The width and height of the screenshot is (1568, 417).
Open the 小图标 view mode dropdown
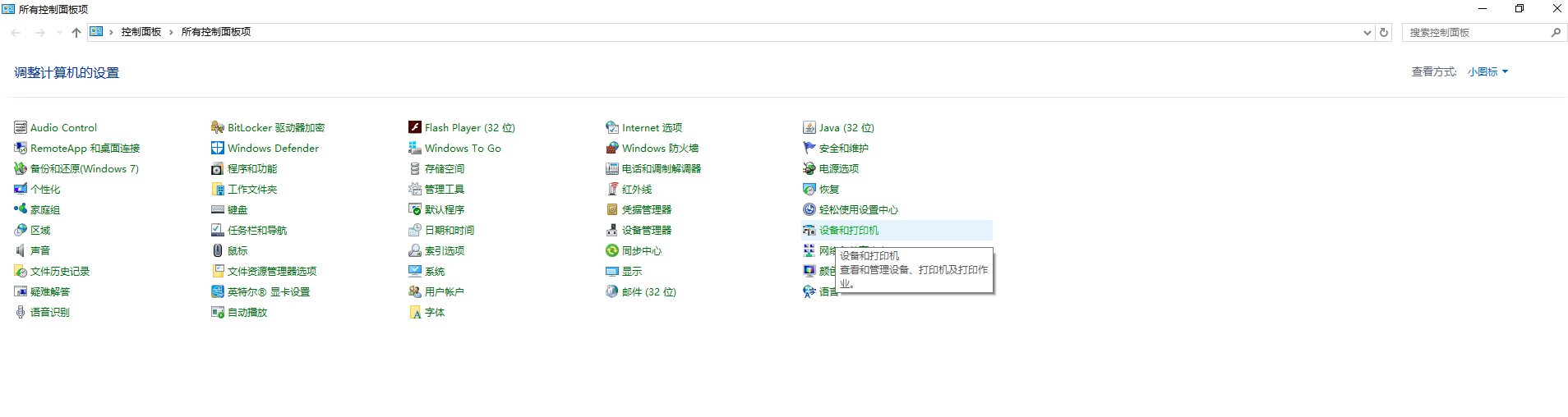tap(1488, 71)
